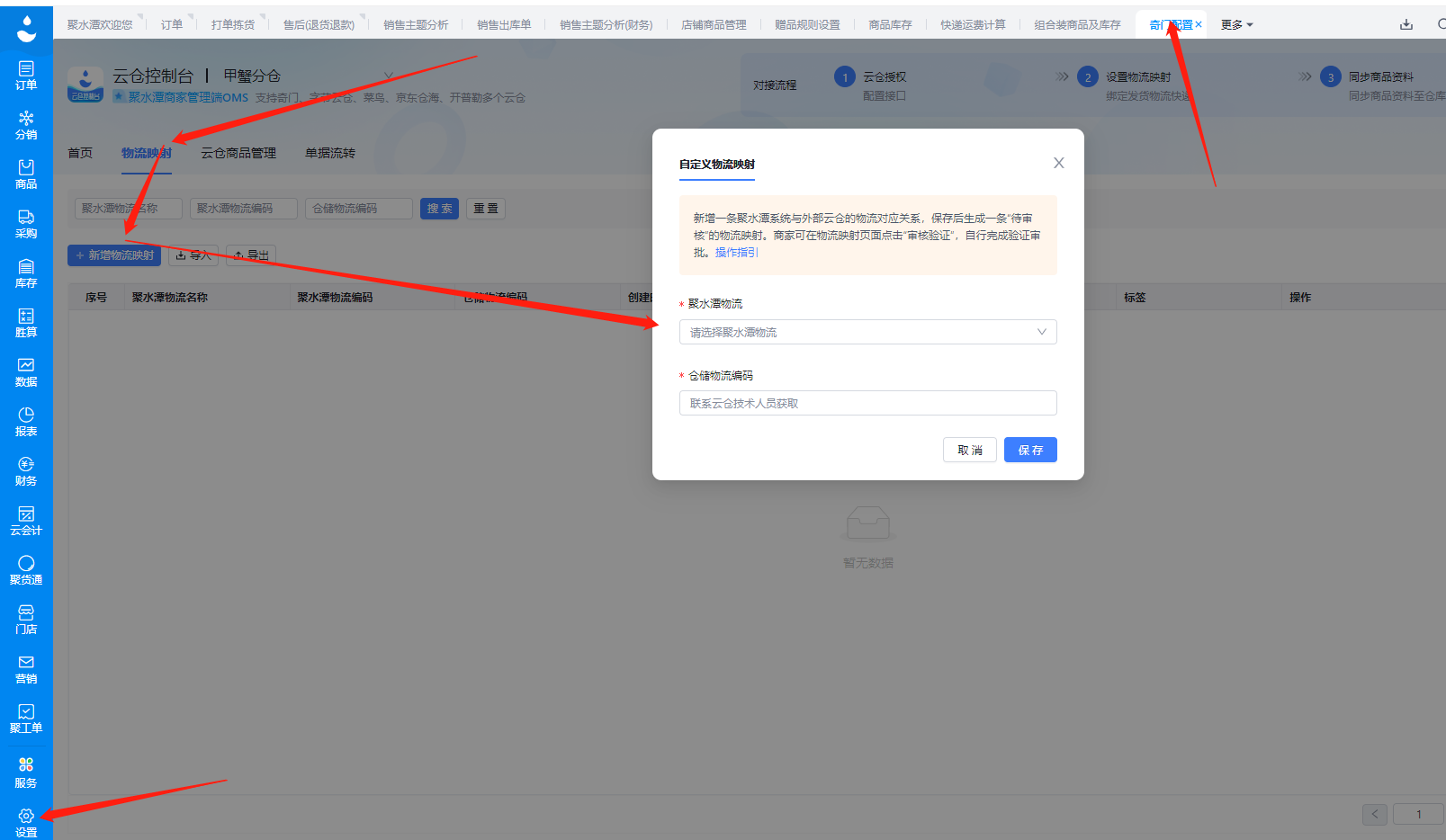The height and width of the screenshot is (840, 1446).
Task: Open the 订单 sidebar icon
Action: coord(26,76)
